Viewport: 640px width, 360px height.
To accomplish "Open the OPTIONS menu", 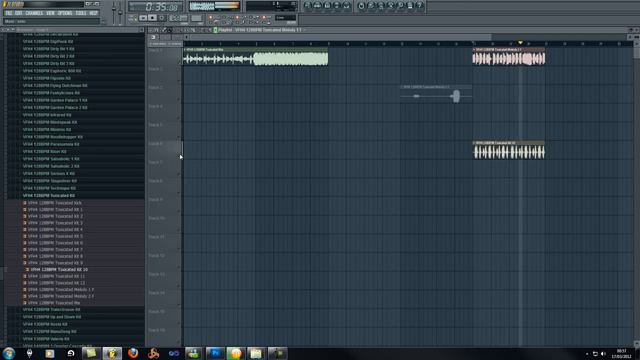I will [65, 13].
